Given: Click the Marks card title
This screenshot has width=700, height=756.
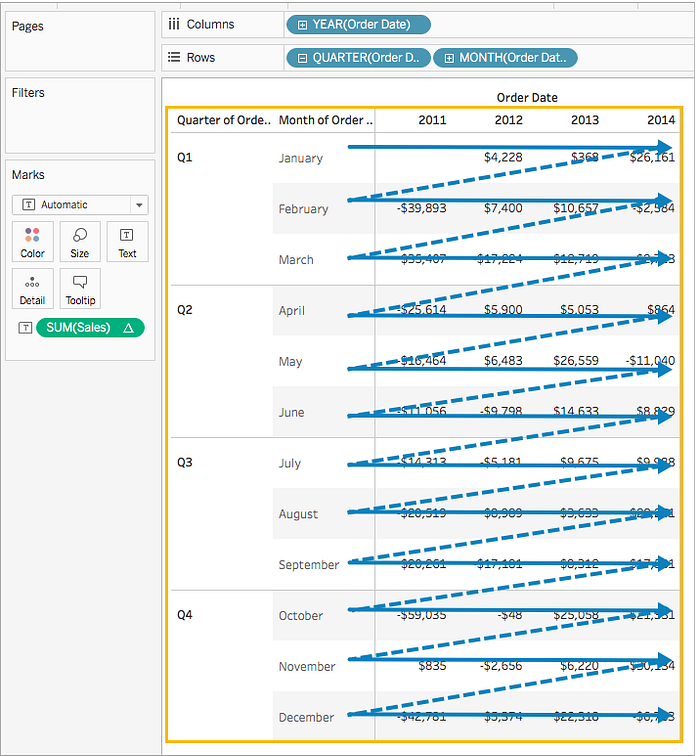Looking at the screenshot, I should coord(28,175).
